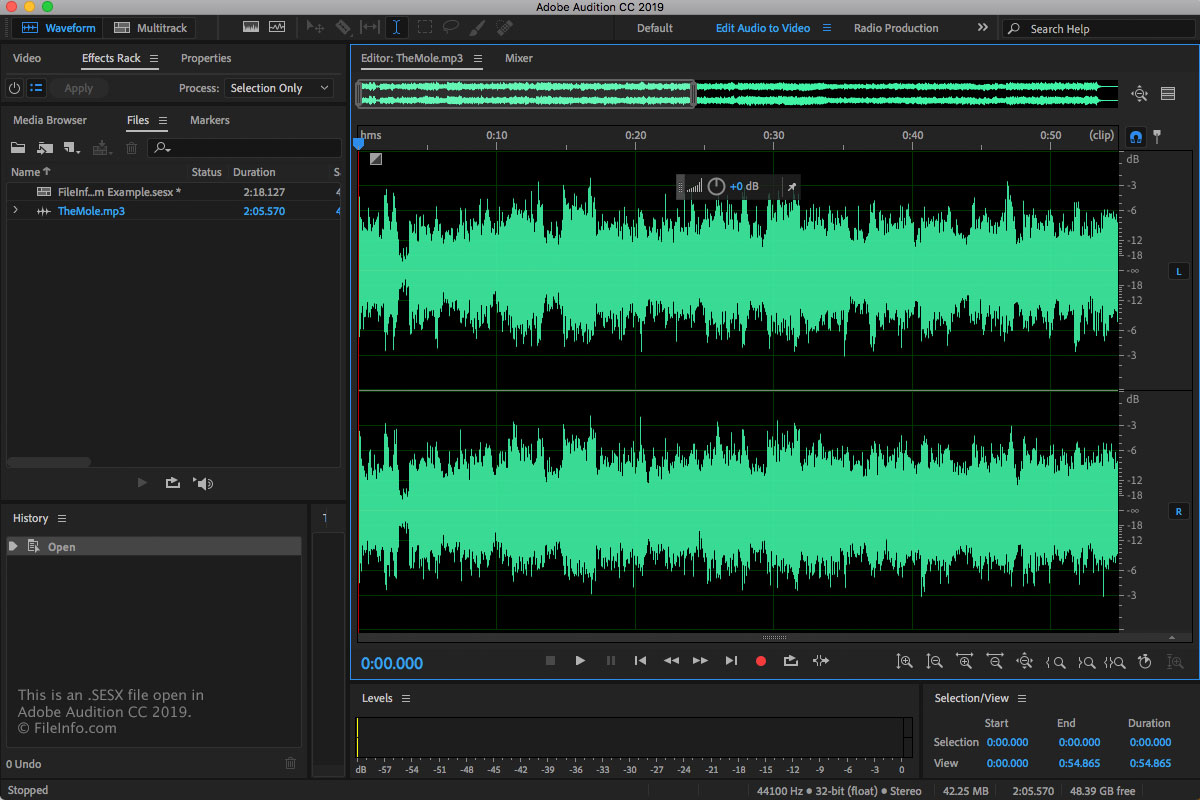Zoom out time
Screen dimensions: 1200x800
coord(994,661)
